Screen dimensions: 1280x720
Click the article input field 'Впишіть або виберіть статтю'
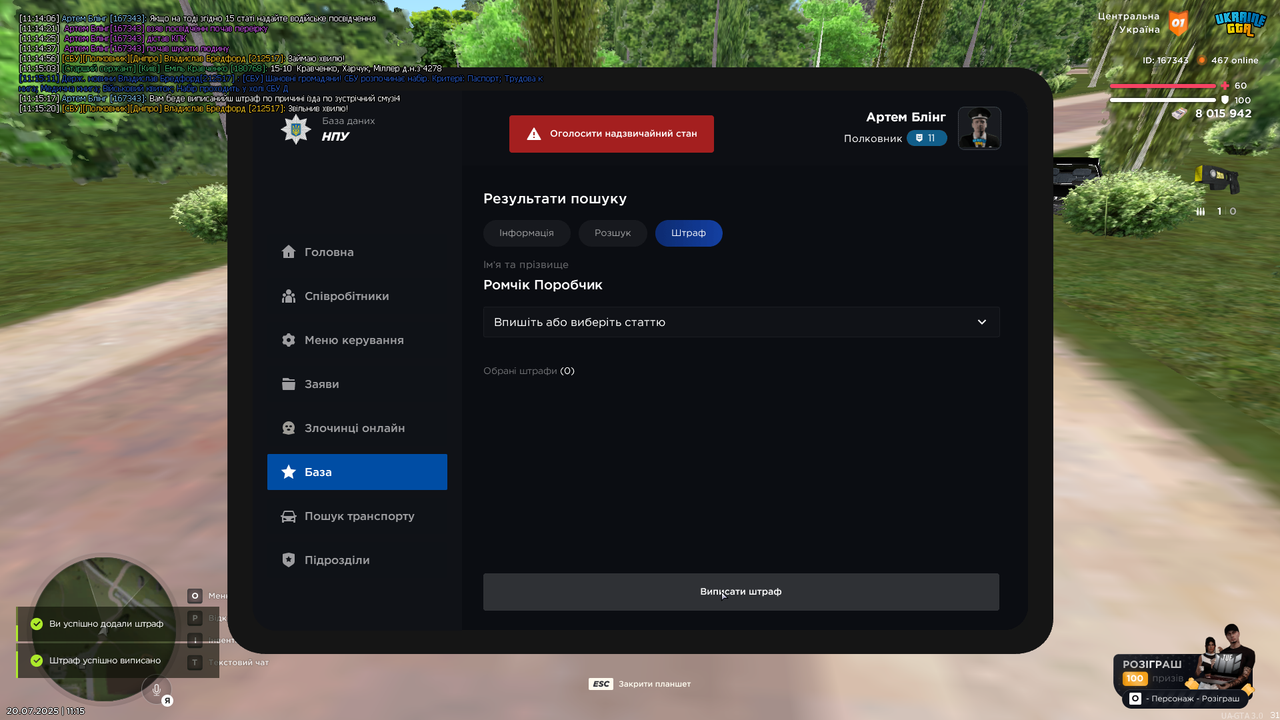(x=741, y=322)
